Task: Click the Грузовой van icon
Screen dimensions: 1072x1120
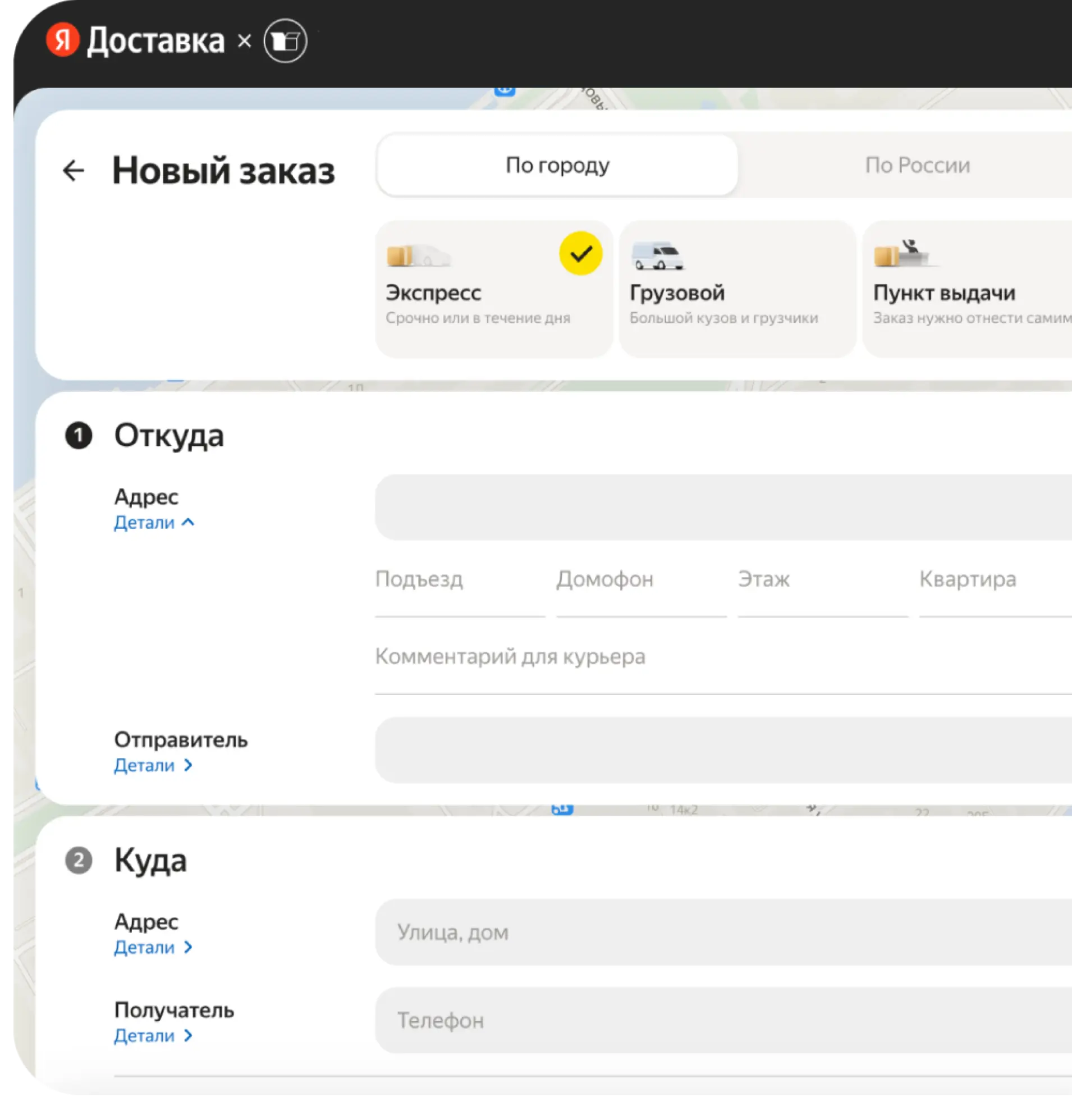Action: (657, 255)
